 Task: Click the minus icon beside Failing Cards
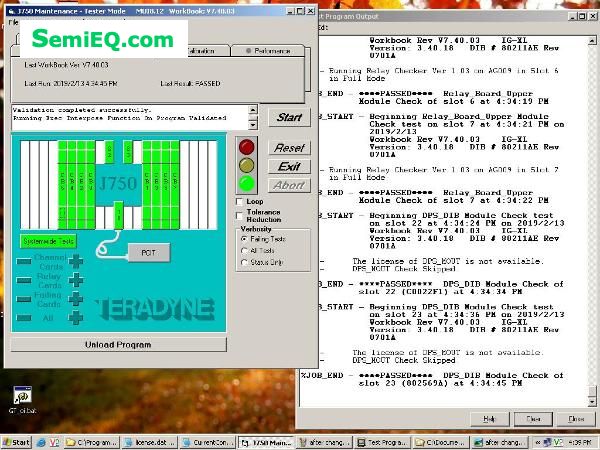coord(24,299)
